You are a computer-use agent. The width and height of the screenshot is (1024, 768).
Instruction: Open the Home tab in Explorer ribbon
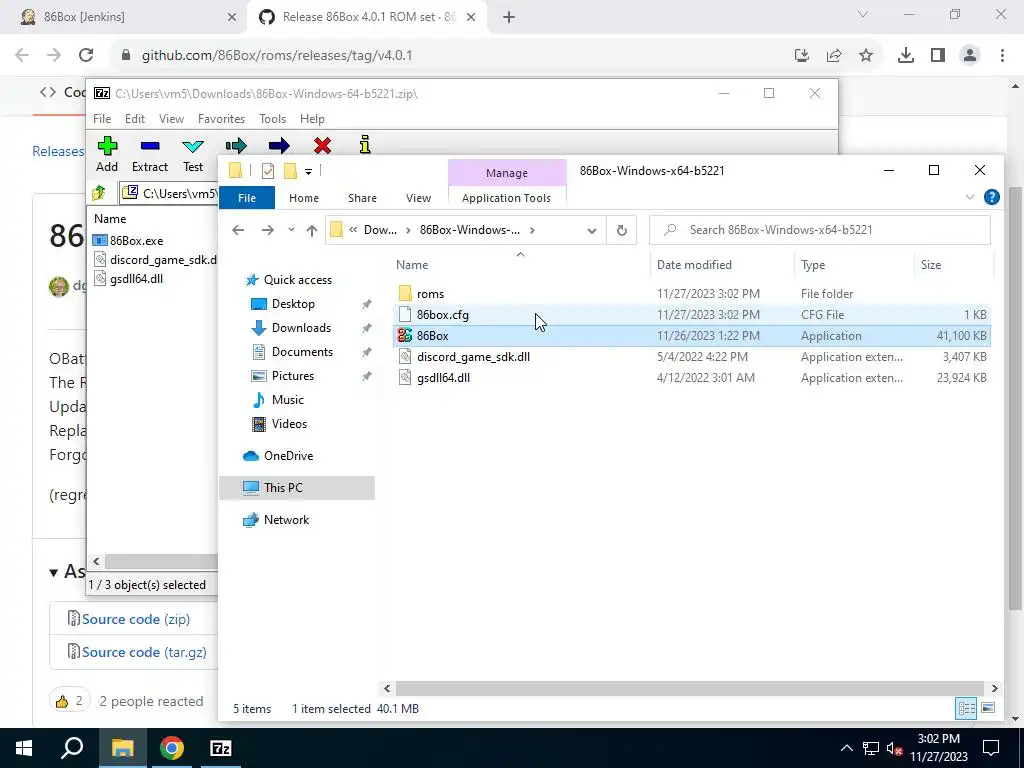304,198
